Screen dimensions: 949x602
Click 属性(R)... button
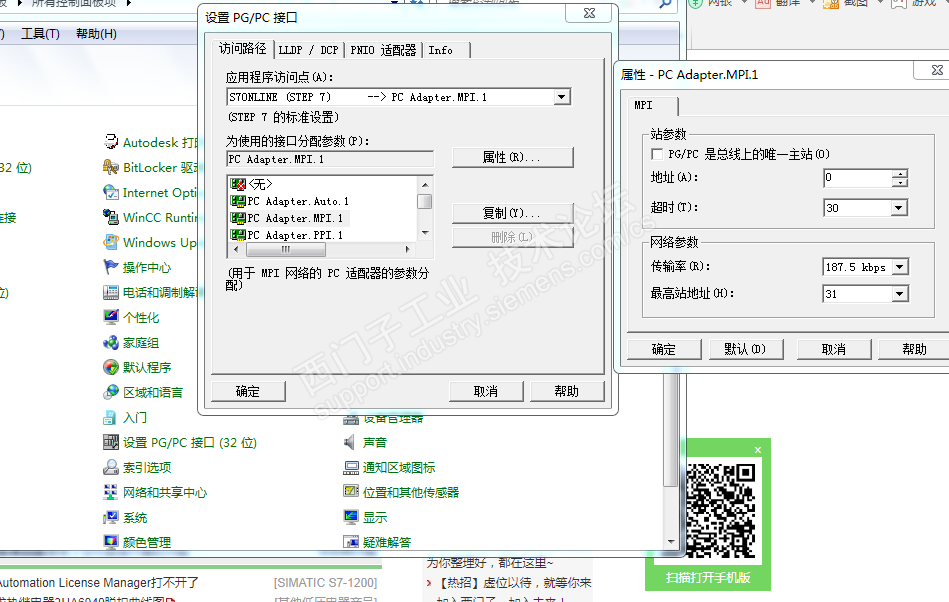coord(512,157)
